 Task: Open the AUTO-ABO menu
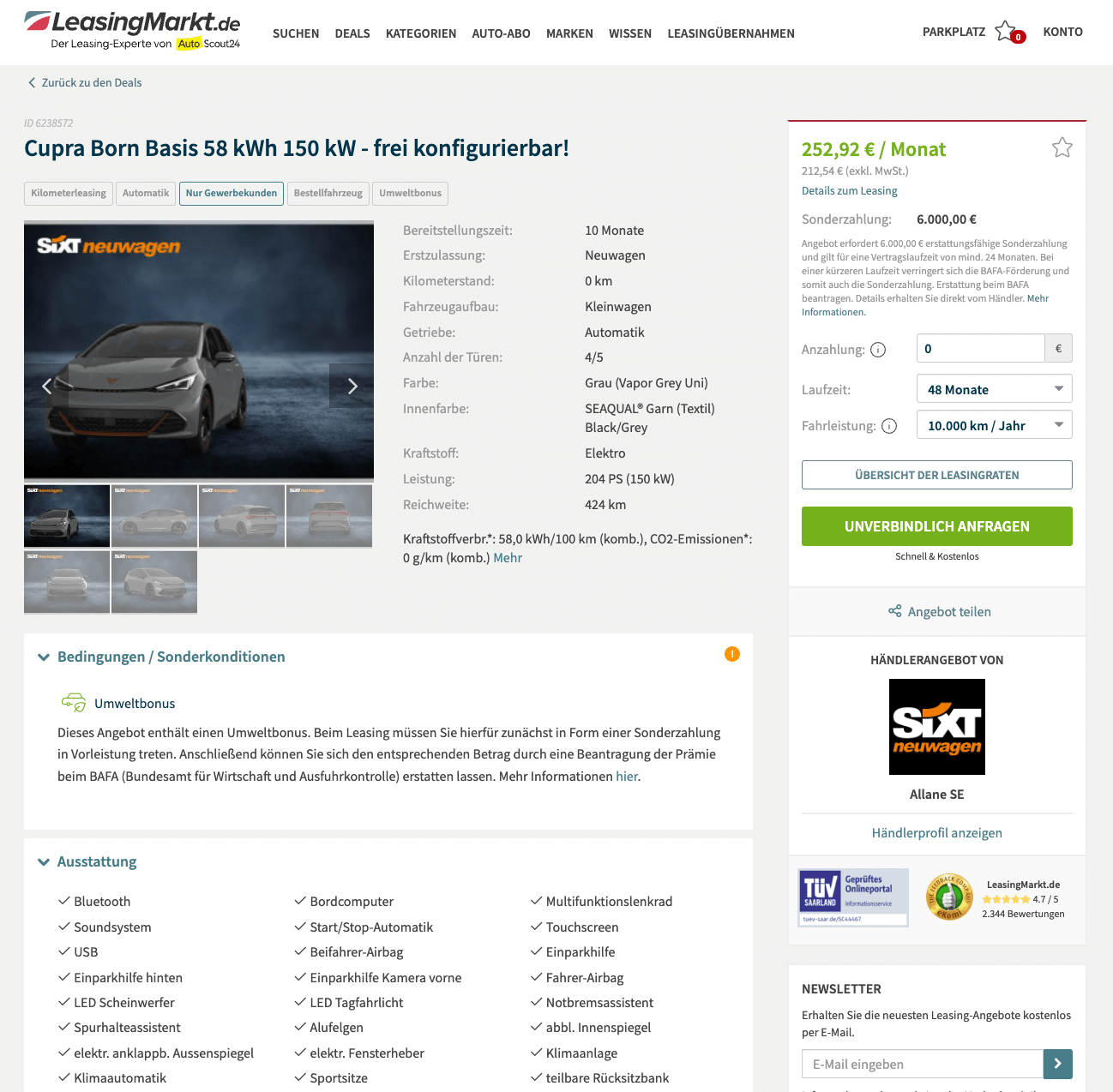502,33
